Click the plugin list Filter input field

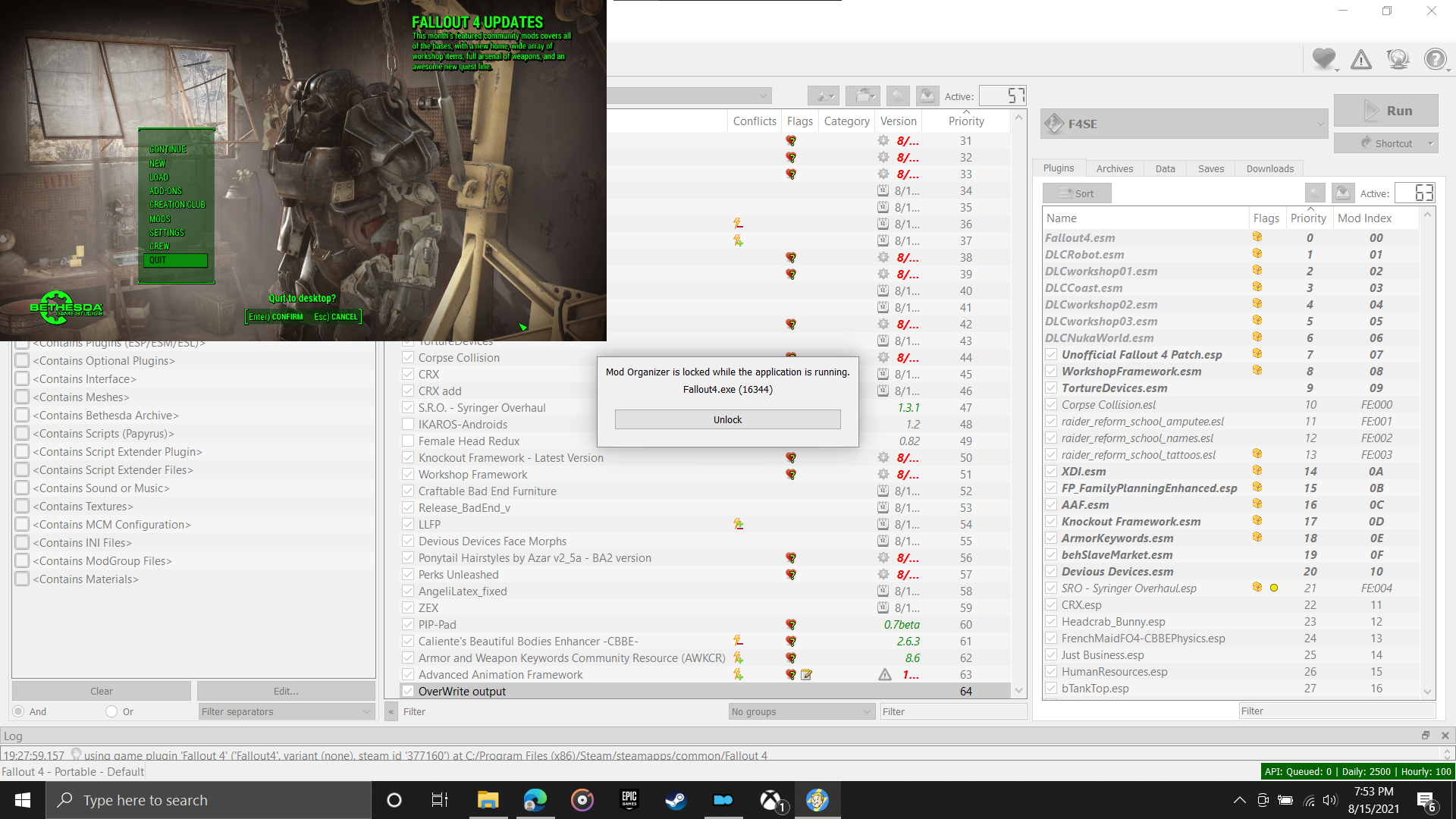click(x=1337, y=711)
